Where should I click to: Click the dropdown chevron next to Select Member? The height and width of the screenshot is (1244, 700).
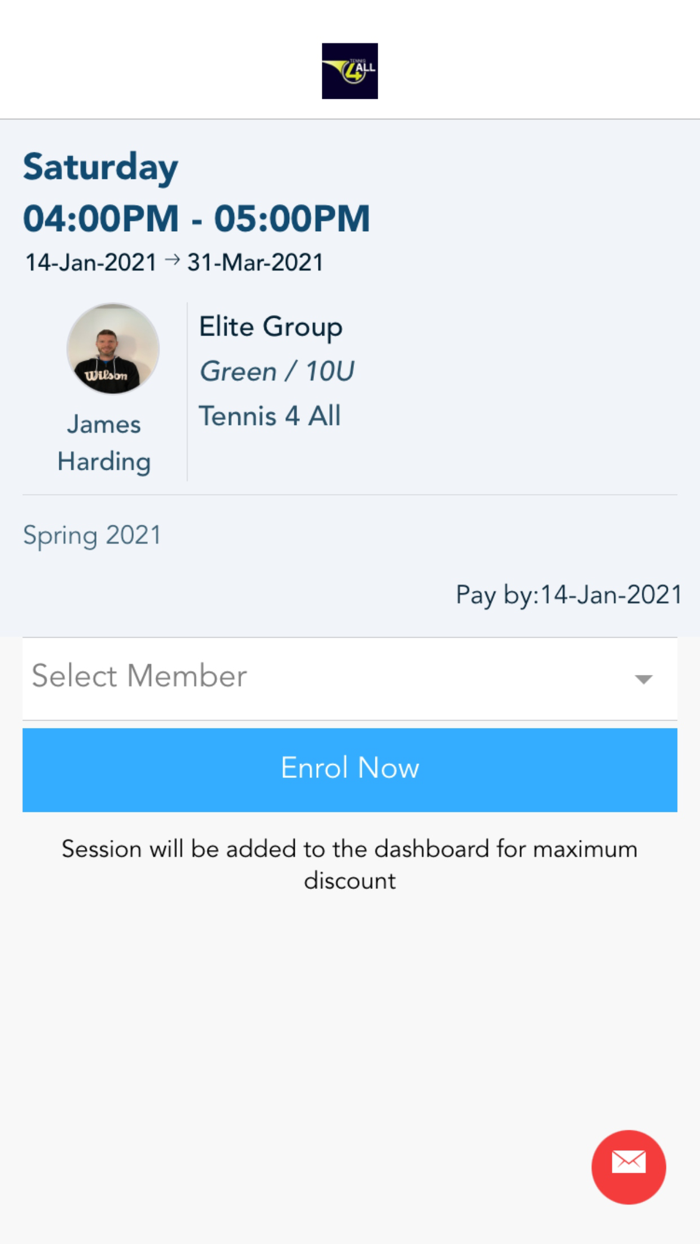643,678
